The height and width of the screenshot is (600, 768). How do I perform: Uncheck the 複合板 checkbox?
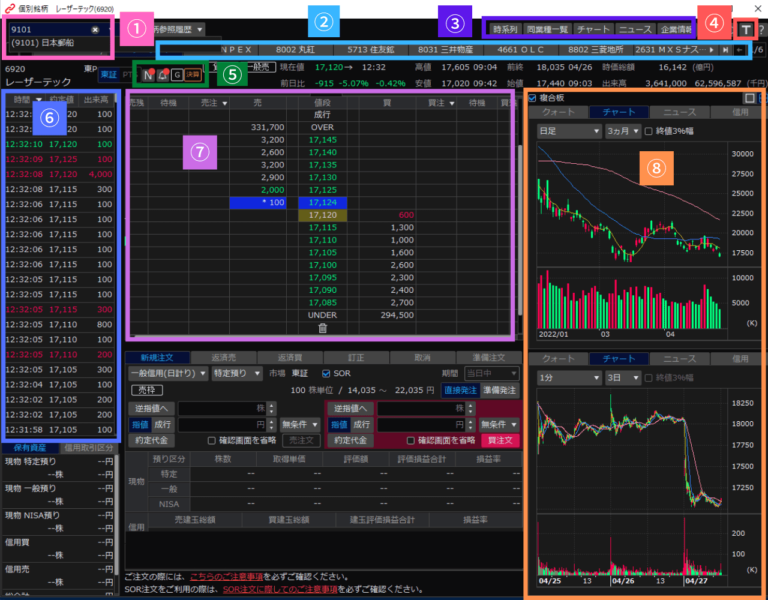(532, 98)
